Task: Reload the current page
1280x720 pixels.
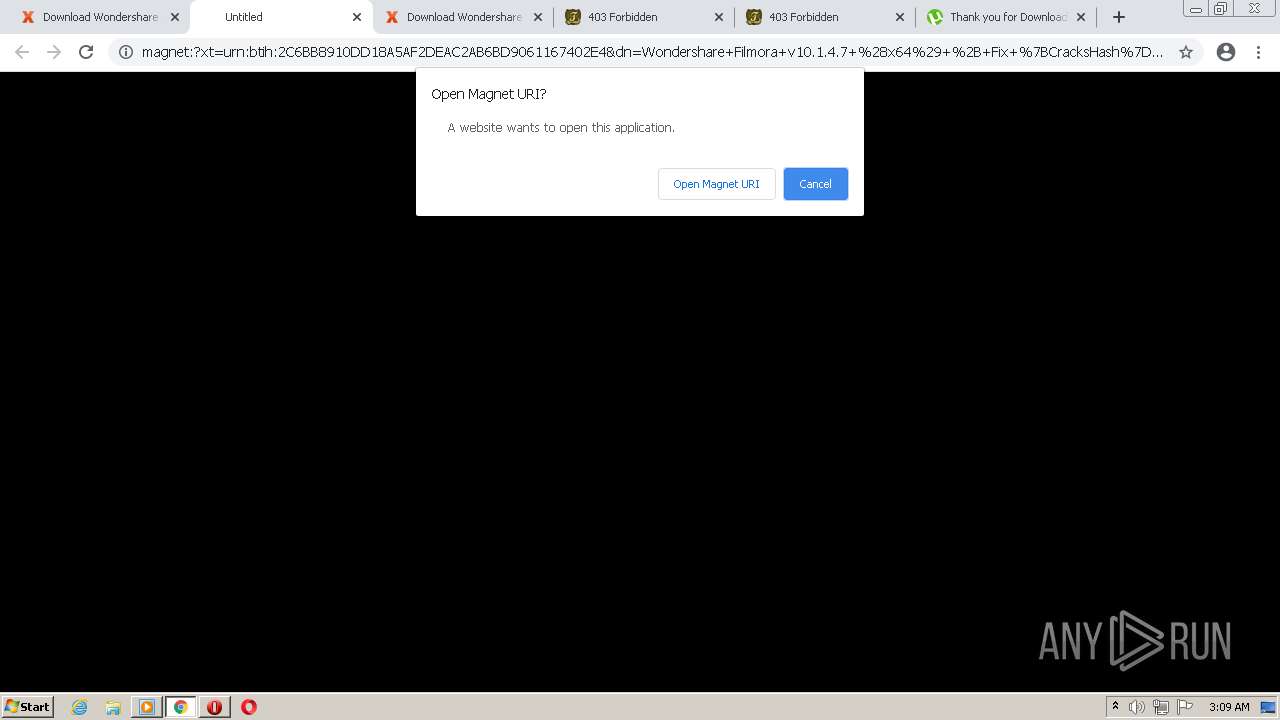Action: pos(86,52)
